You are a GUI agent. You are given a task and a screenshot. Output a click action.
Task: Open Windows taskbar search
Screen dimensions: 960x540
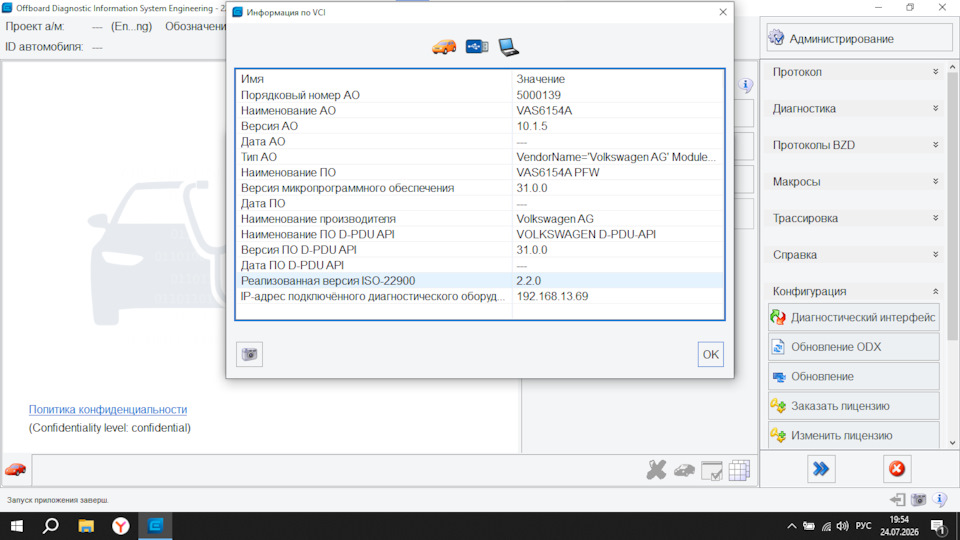[51, 526]
